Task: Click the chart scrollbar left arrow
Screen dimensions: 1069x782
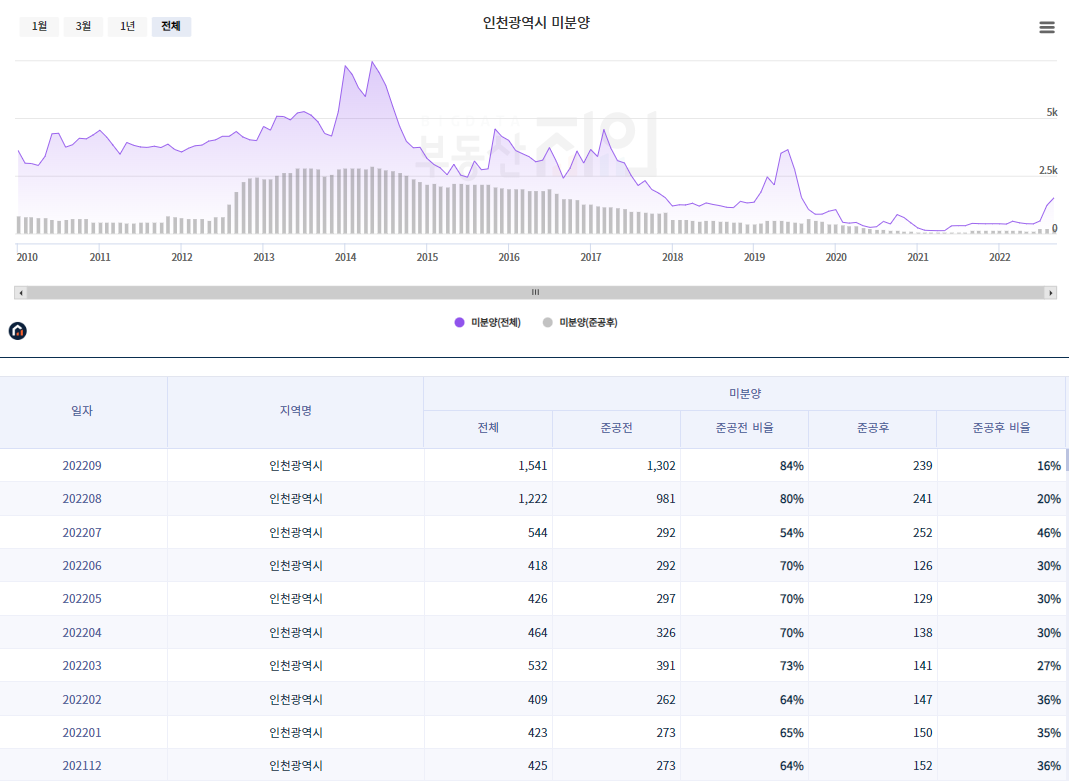Action: [21, 292]
